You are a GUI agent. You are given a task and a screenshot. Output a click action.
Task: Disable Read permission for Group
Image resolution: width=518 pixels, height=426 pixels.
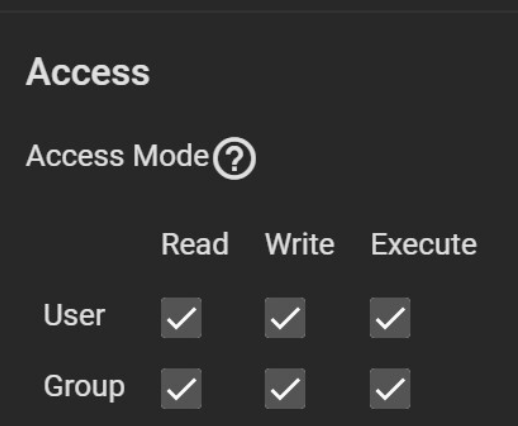click(181, 388)
